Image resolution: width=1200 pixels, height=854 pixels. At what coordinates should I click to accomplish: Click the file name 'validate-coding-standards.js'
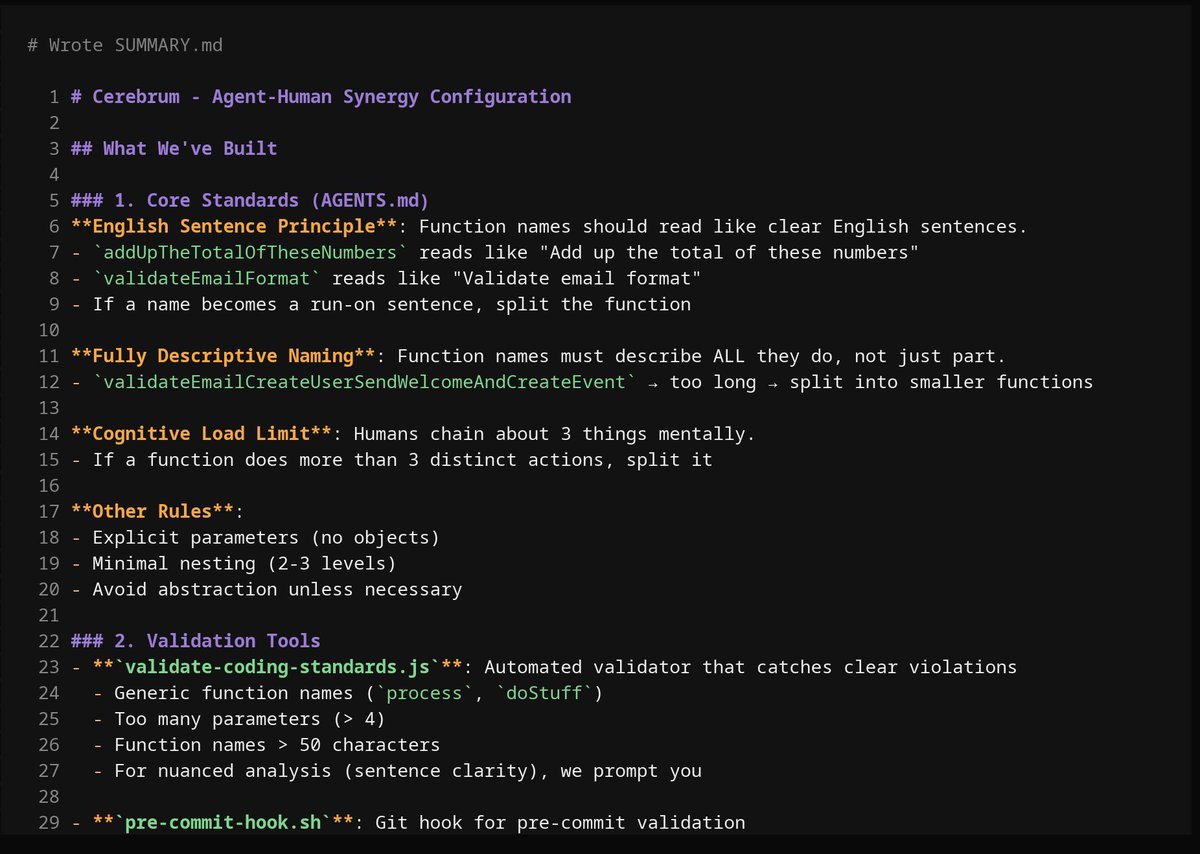pos(277,667)
